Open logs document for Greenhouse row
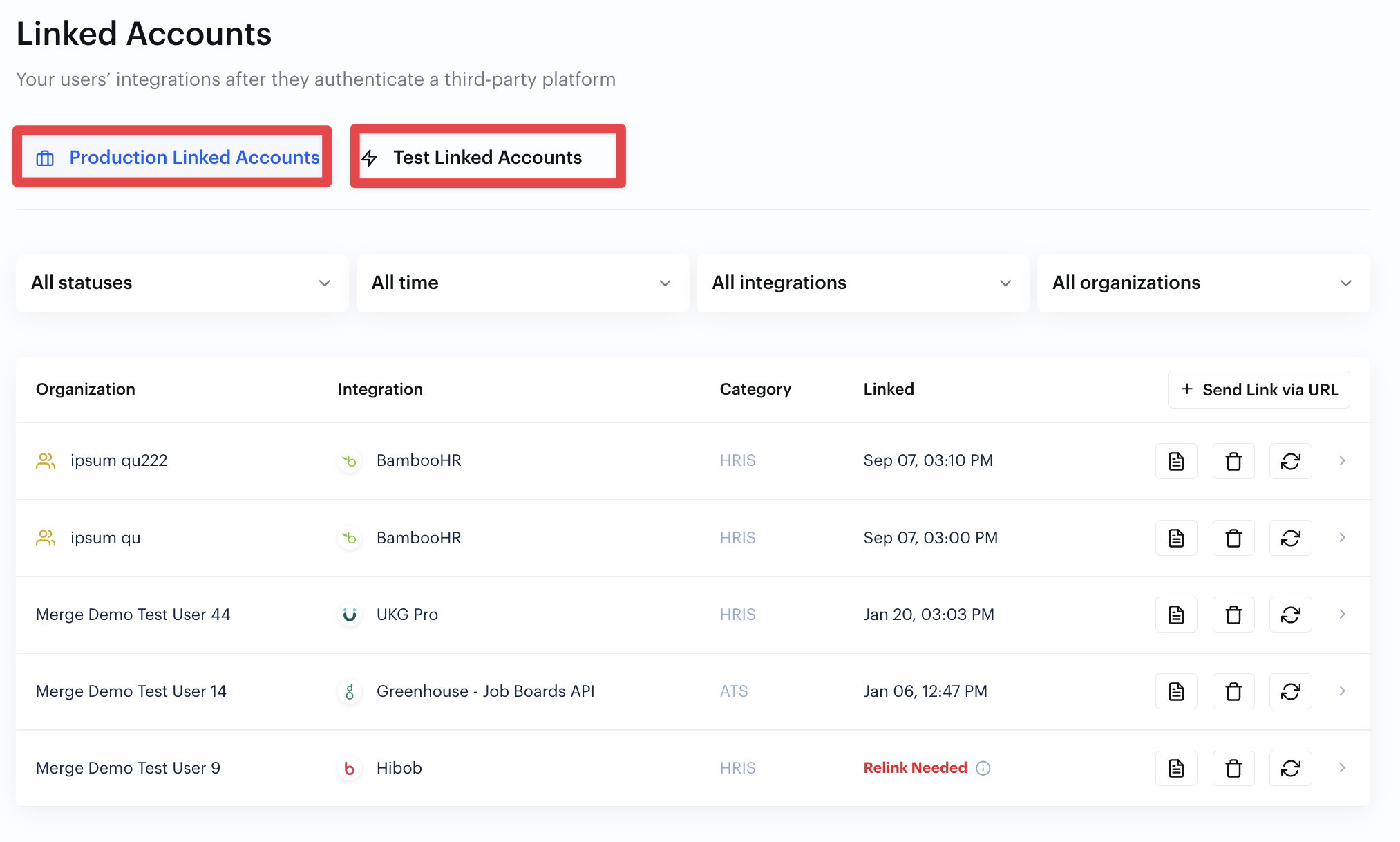 [1176, 691]
